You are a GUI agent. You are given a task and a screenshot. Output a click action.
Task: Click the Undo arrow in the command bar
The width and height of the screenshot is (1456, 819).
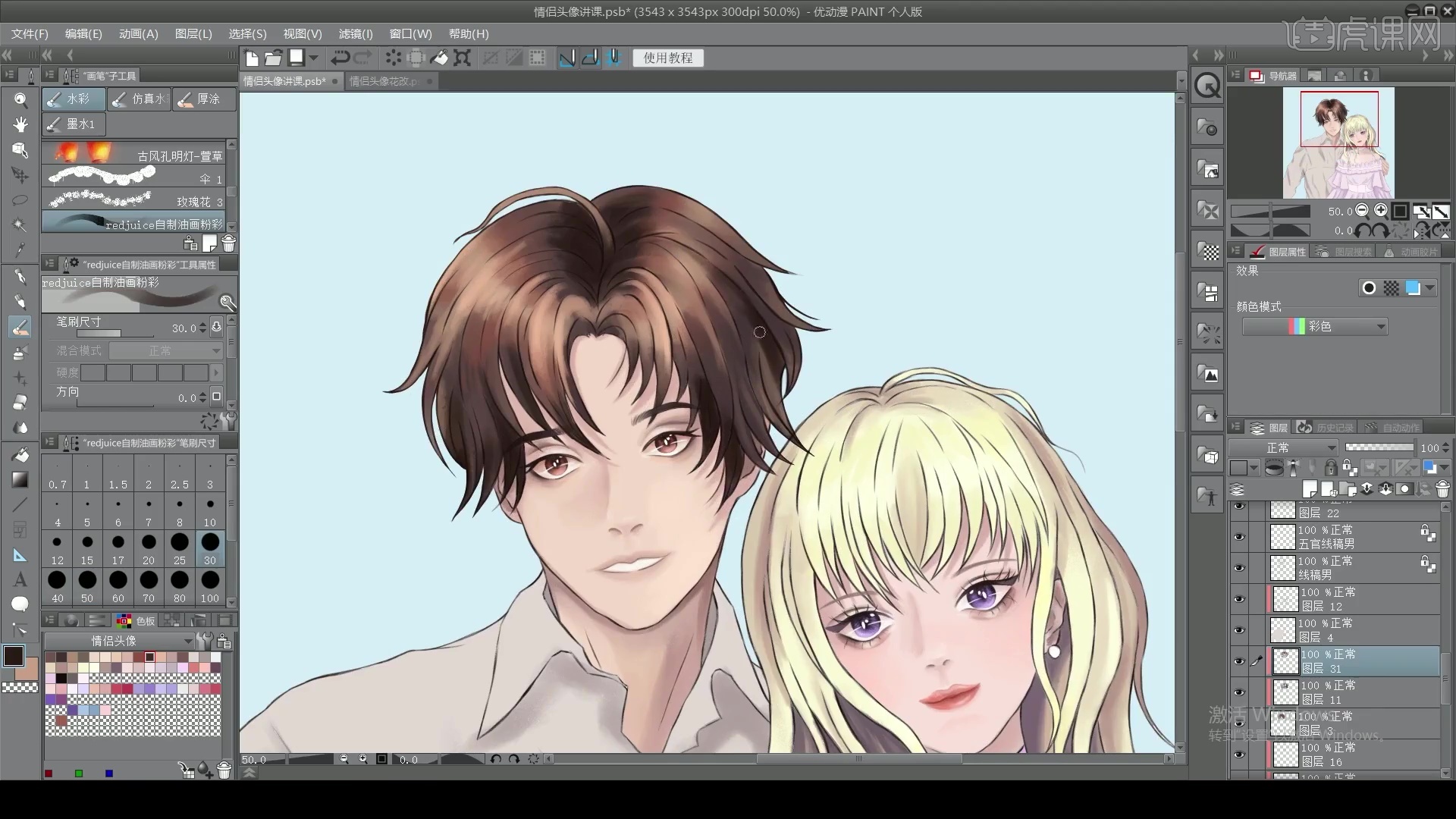340,58
